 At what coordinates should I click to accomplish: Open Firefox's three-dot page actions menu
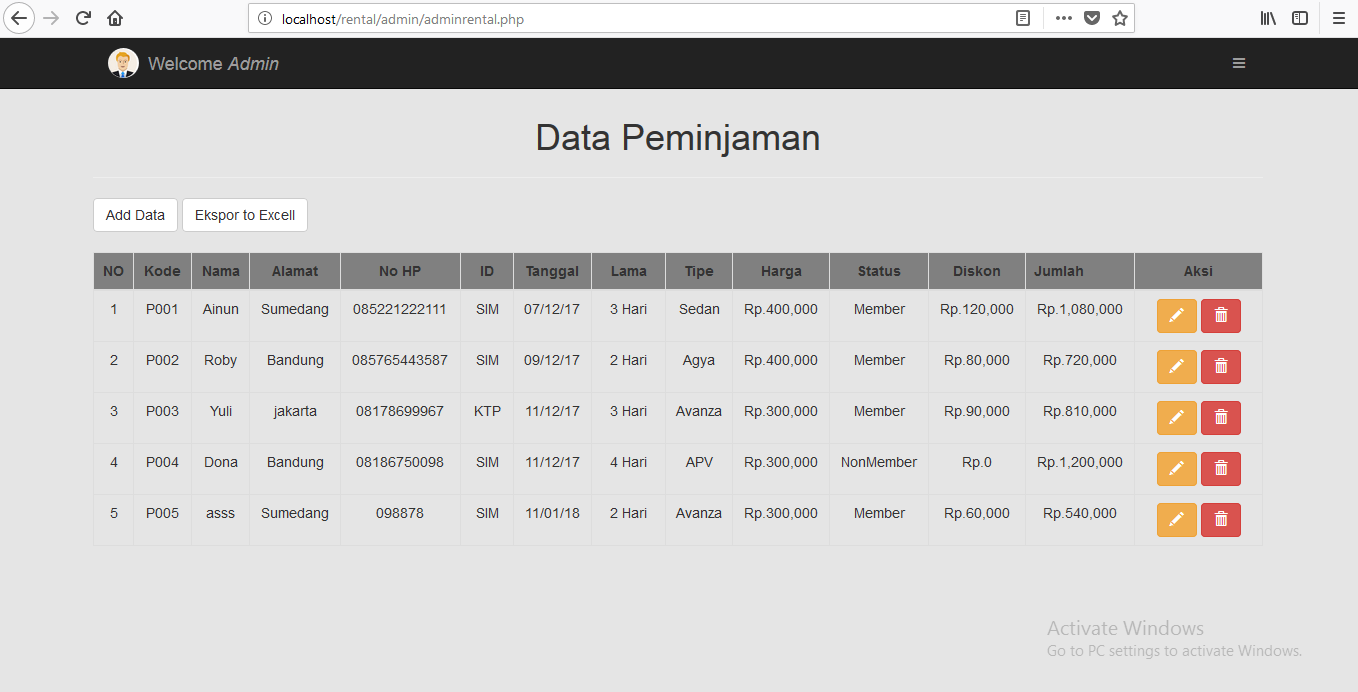pyautogui.click(x=1063, y=18)
